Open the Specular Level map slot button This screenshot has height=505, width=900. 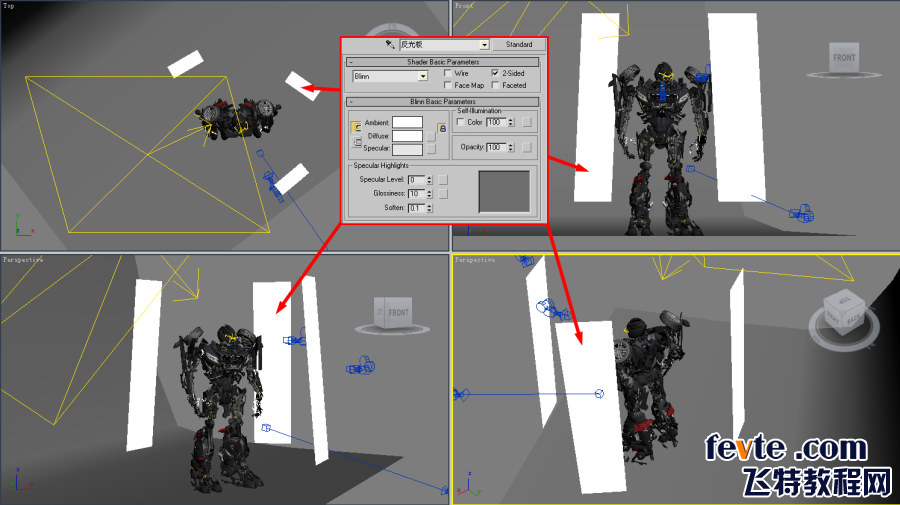point(443,180)
